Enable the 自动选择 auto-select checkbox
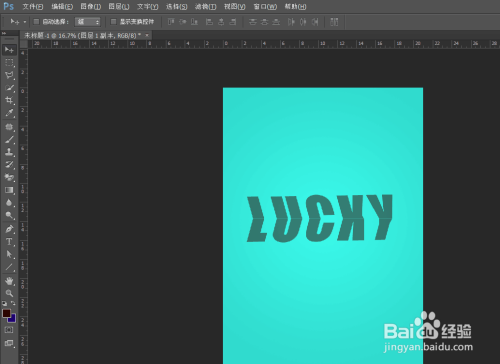This screenshot has height=364, width=500. point(36,22)
